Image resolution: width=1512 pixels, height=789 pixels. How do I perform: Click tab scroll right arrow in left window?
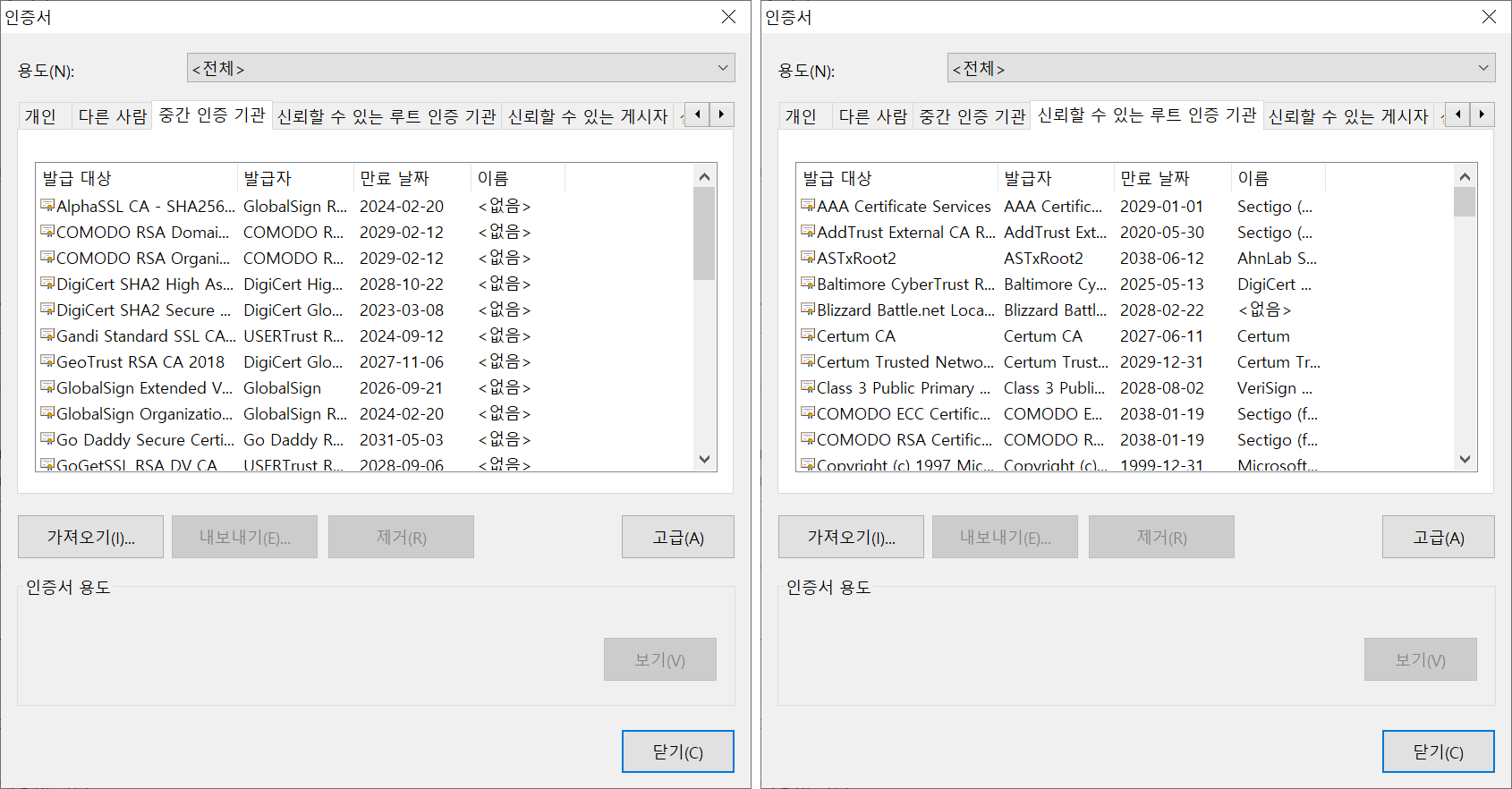(x=722, y=115)
